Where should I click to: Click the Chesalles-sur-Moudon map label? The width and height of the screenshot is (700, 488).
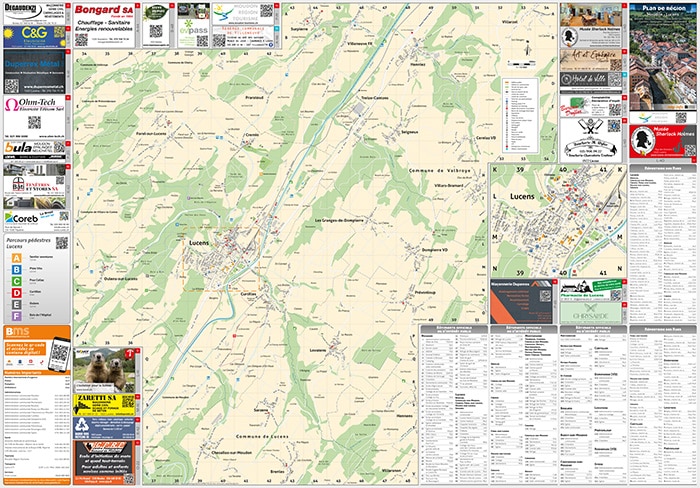232,452
